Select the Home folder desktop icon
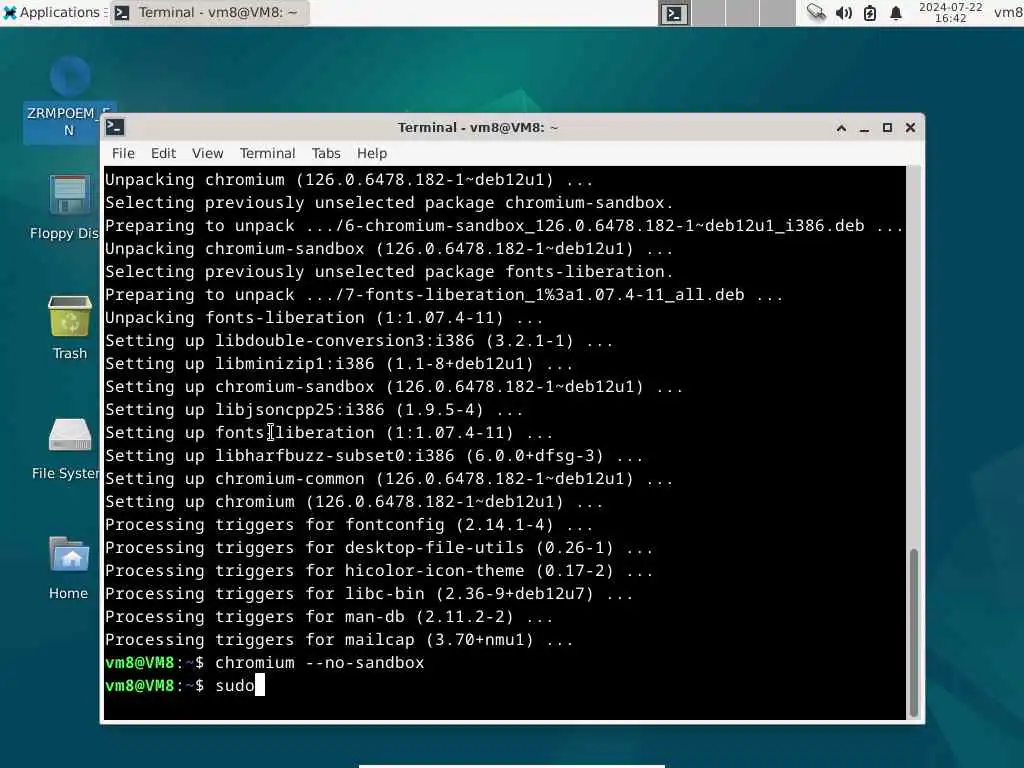 (x=69, y=568)
